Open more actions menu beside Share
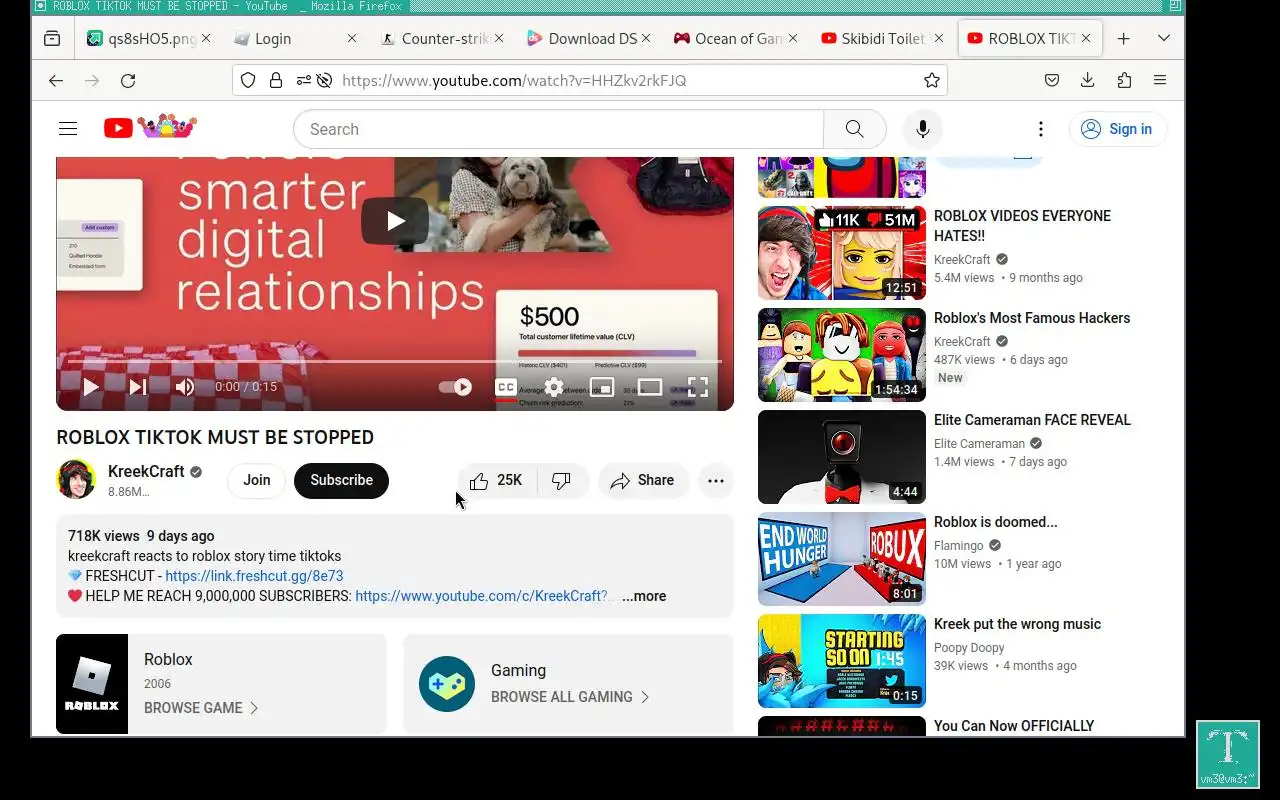This screenshot has width=1280, height=800. 716,480
